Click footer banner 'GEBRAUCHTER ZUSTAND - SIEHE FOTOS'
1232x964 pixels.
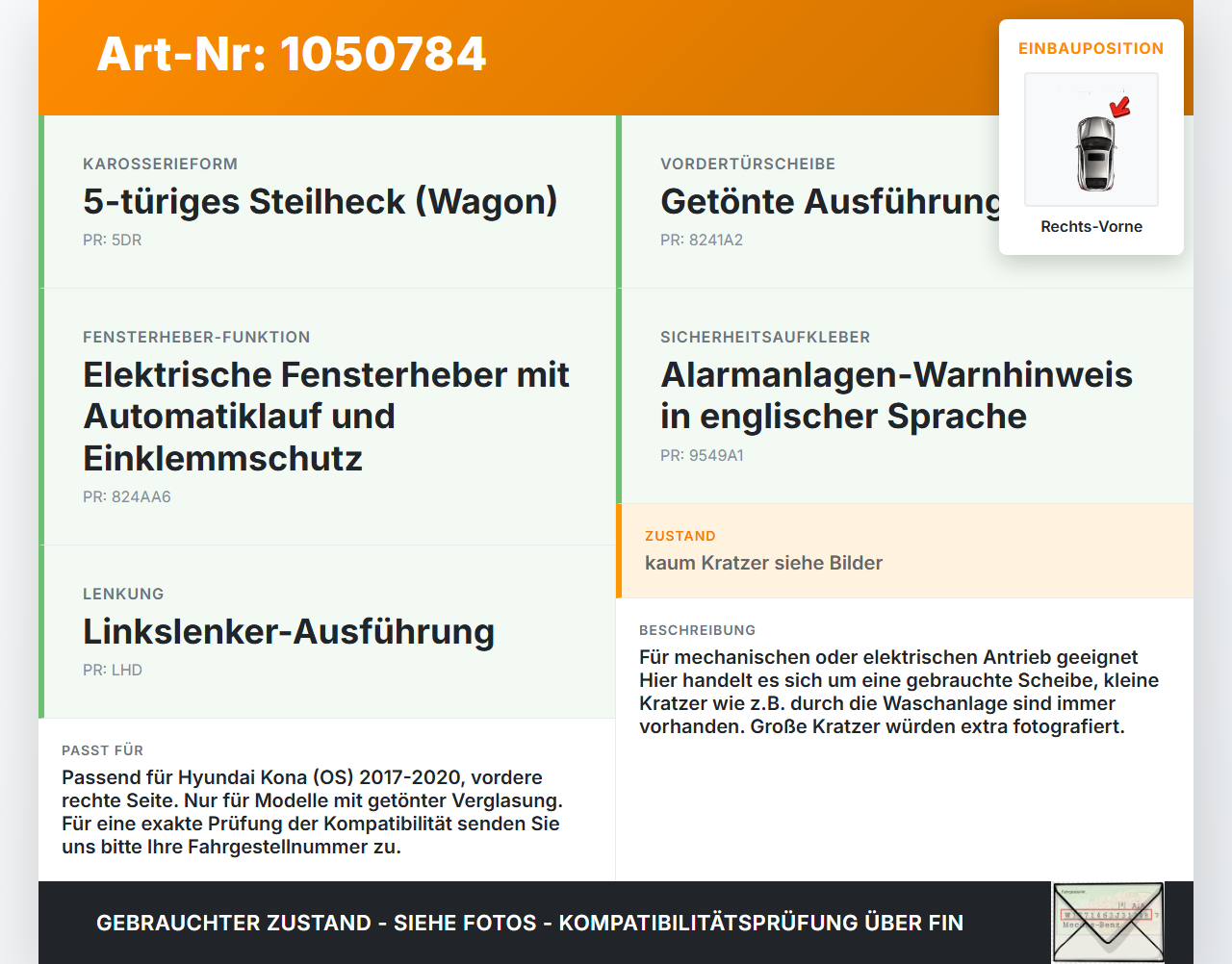529,923
